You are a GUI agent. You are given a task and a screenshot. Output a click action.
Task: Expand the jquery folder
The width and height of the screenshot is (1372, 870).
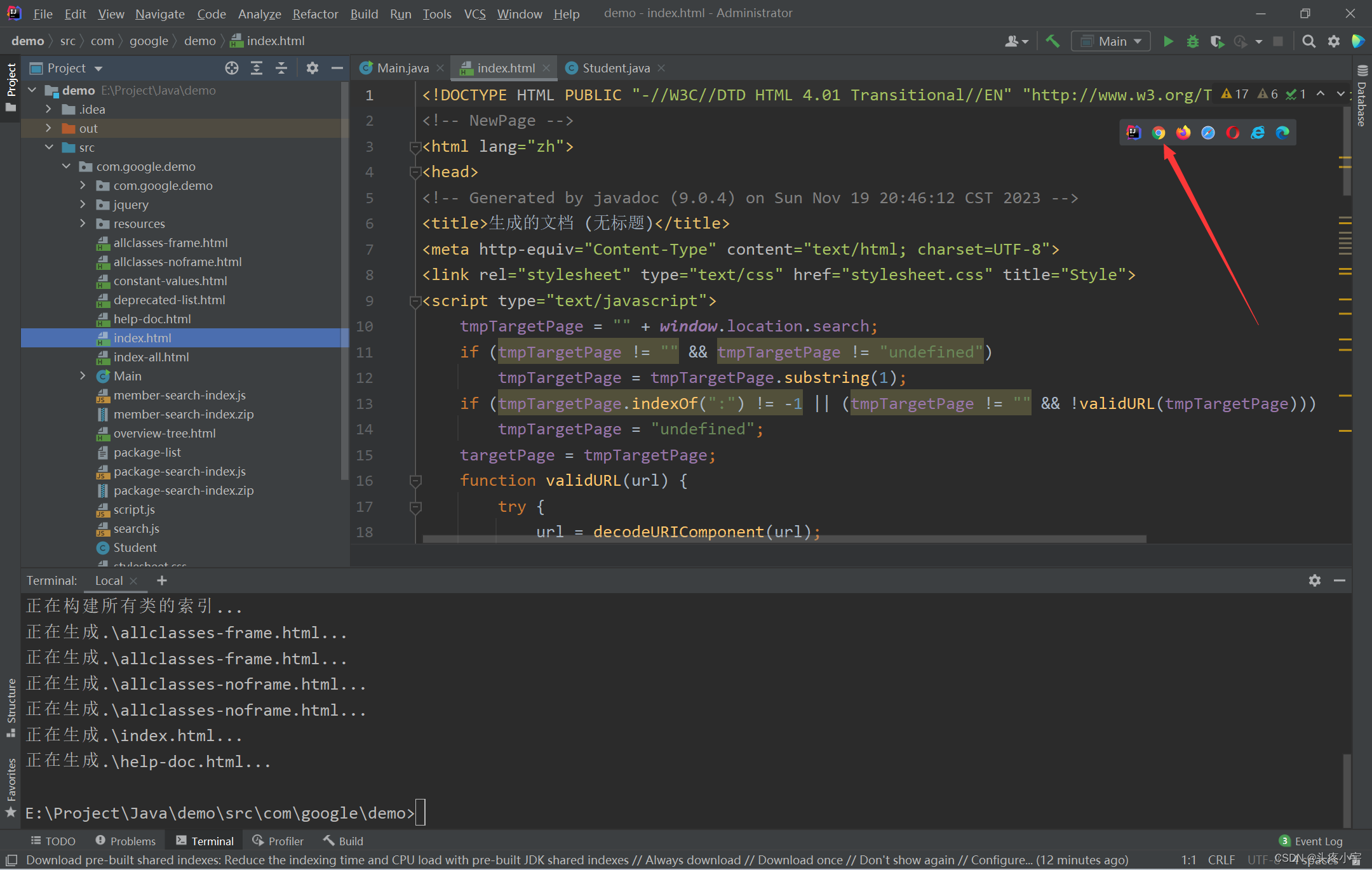tap(83, 204)
